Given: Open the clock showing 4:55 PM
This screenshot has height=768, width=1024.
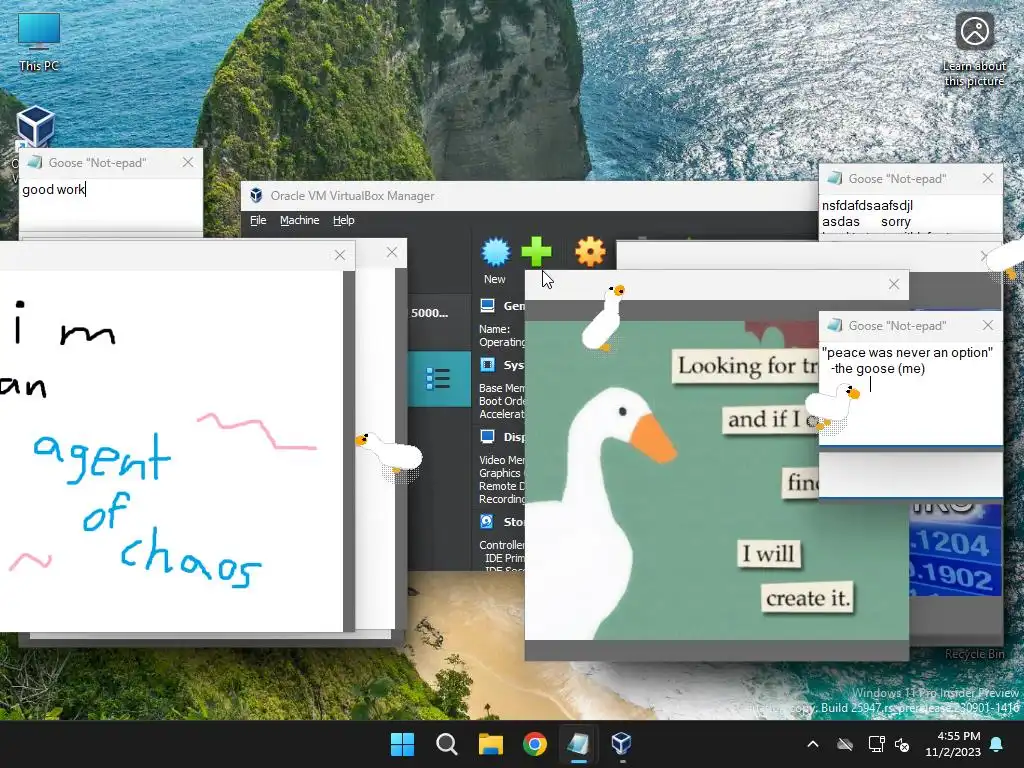Looking at the screenshot, I should click(953, 744).
